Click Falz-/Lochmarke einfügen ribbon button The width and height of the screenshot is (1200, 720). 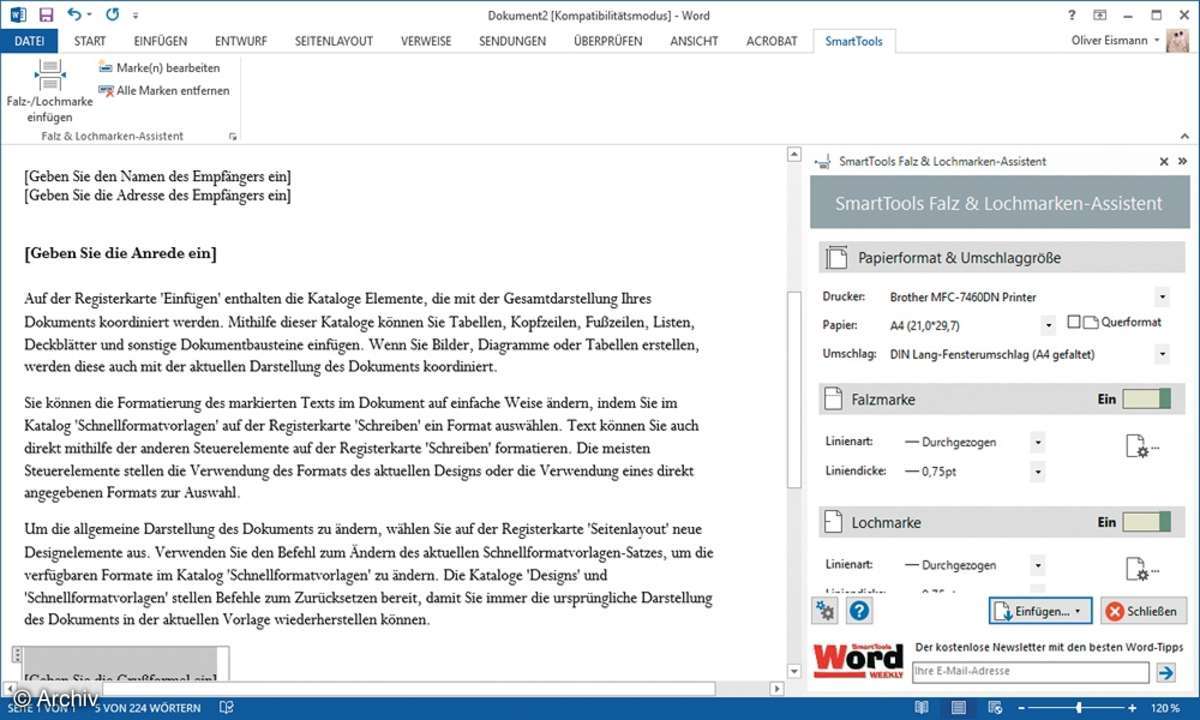point(49,90)
